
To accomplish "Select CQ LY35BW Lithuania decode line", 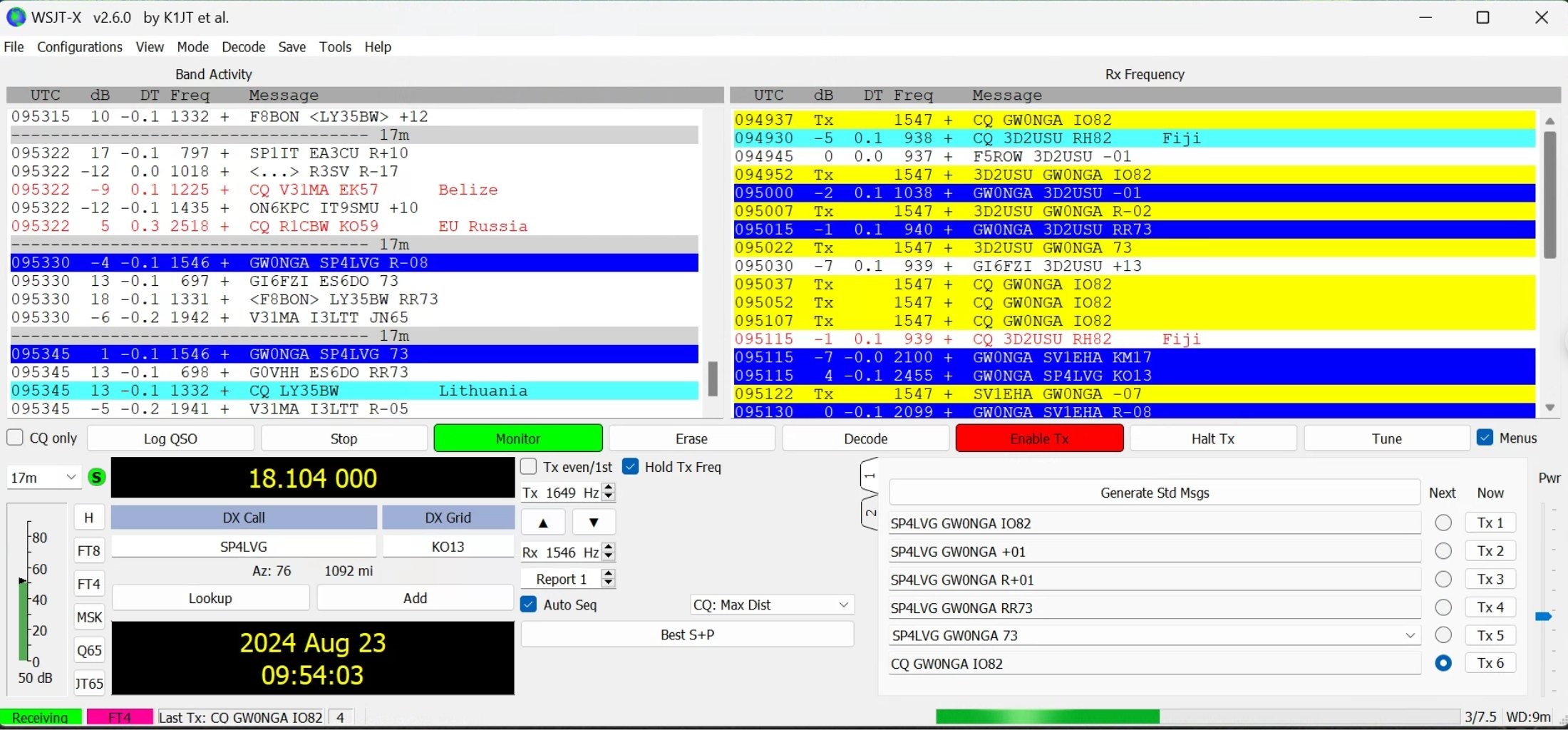I will pyautogui.click(x=354, y=391).
